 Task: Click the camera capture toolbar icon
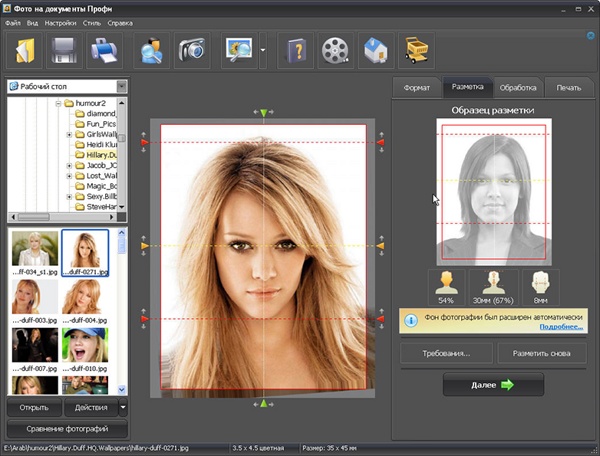tap(191, 49)
